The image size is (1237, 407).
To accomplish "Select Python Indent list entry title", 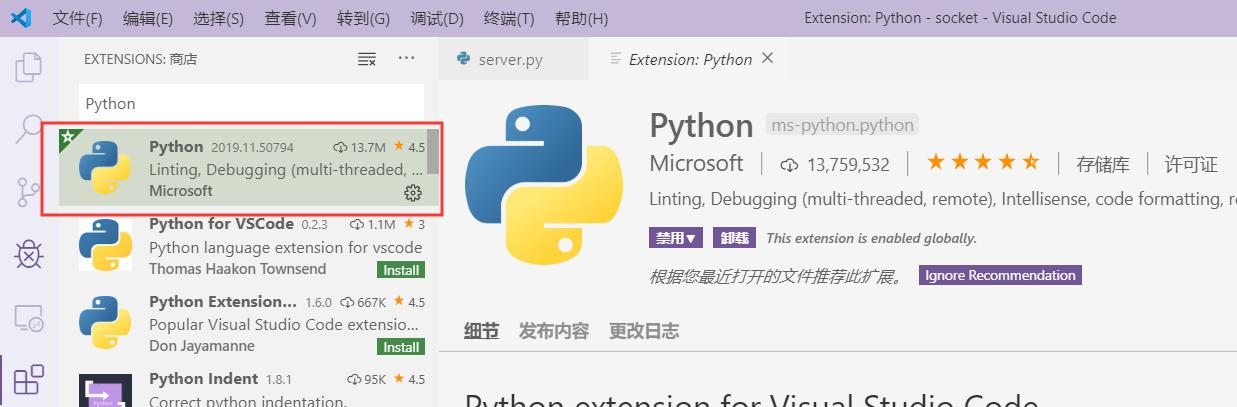I will pyautogui.click(x=203, y=379).
